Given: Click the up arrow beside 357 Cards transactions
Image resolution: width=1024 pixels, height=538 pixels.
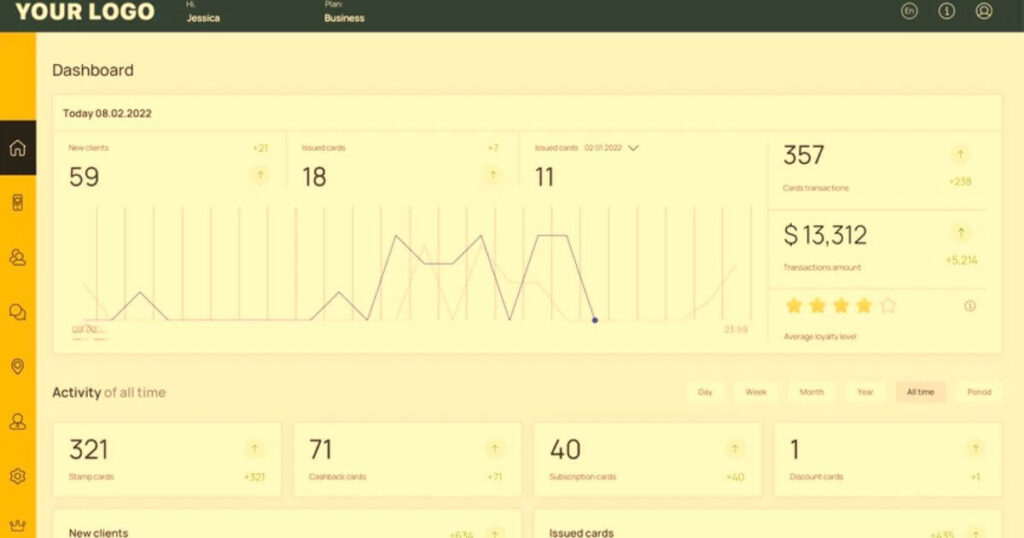Looking at the screenshot, I should [960, 155].
